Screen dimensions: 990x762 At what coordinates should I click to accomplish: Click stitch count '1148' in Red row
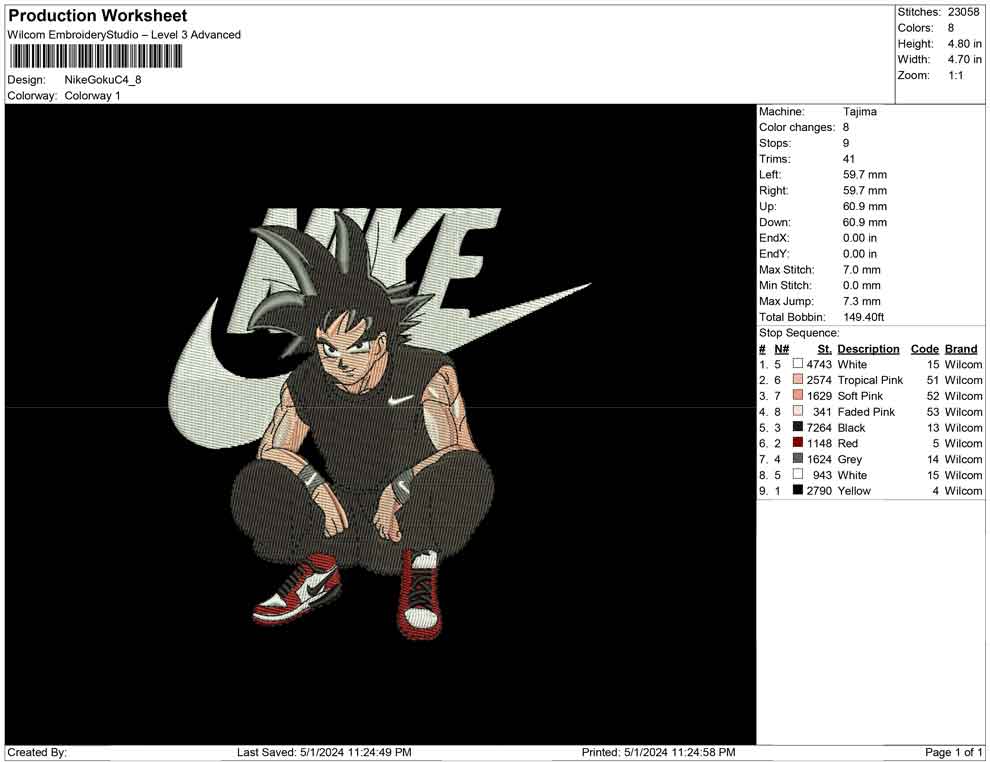[x=819, y=443]
